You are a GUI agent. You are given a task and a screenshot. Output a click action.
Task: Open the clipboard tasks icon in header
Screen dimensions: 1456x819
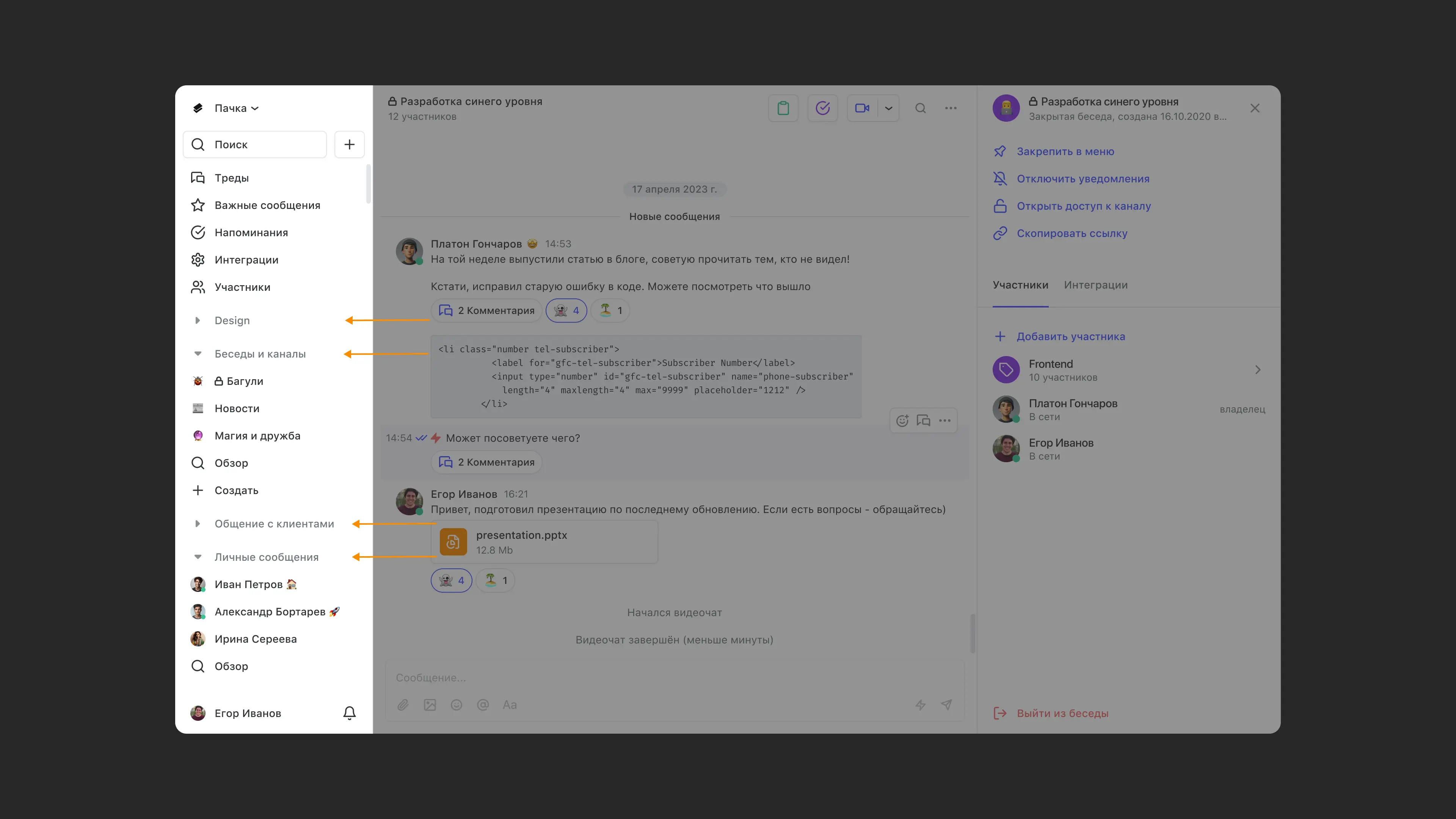(783, 108)
